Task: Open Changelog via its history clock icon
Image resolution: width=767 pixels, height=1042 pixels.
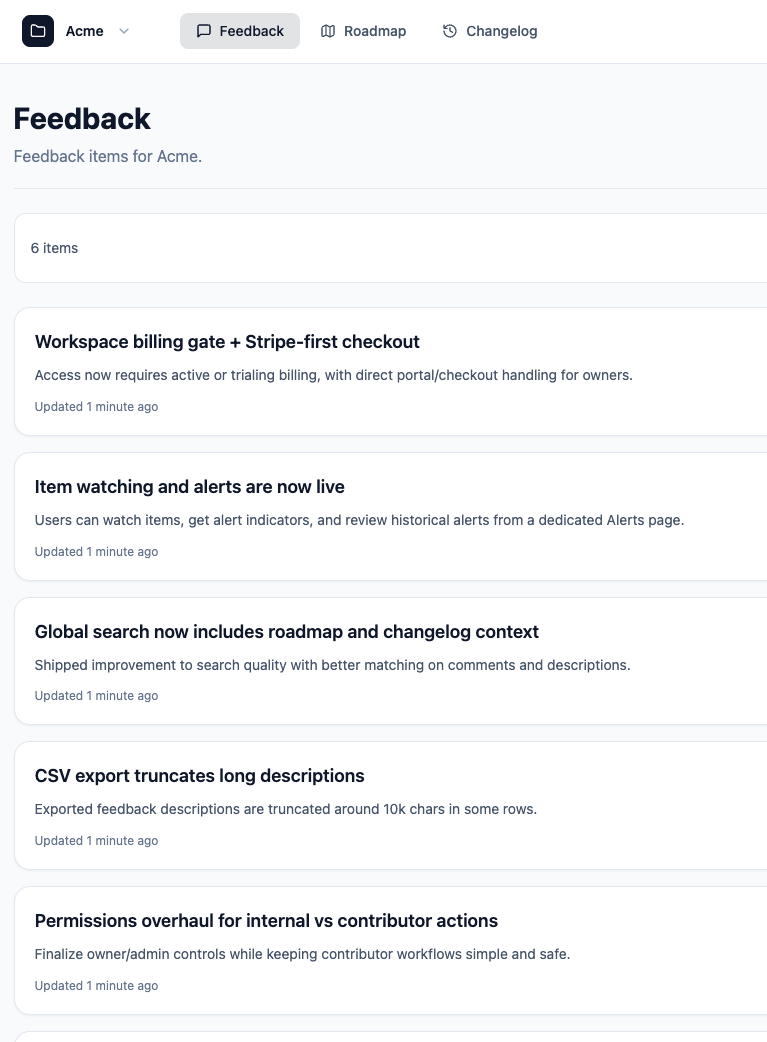Action: click(x=448, y=31)
